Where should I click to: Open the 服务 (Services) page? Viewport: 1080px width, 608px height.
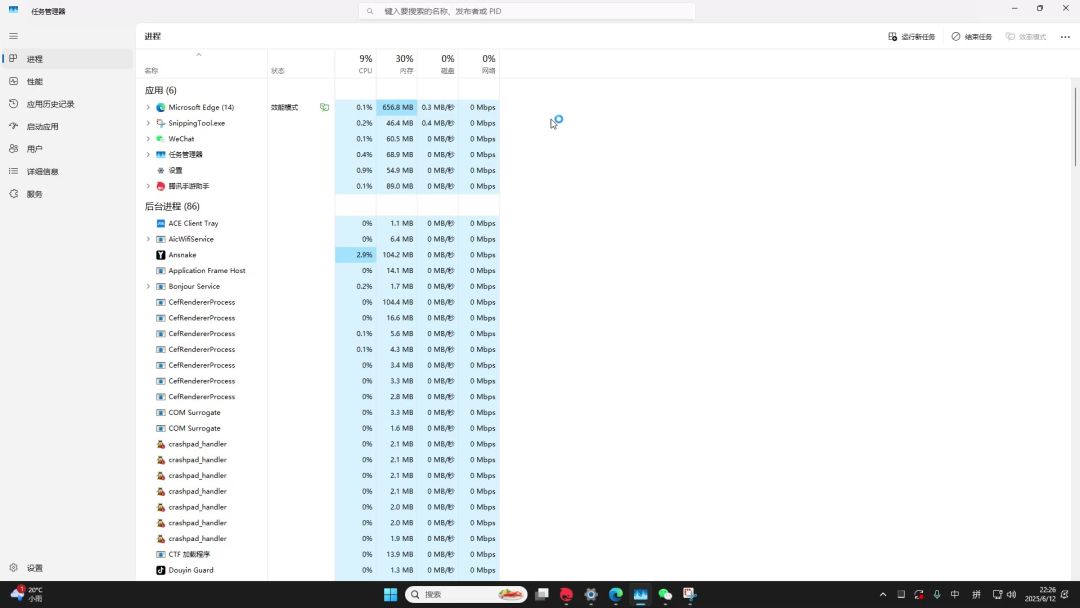coord(35,194)
